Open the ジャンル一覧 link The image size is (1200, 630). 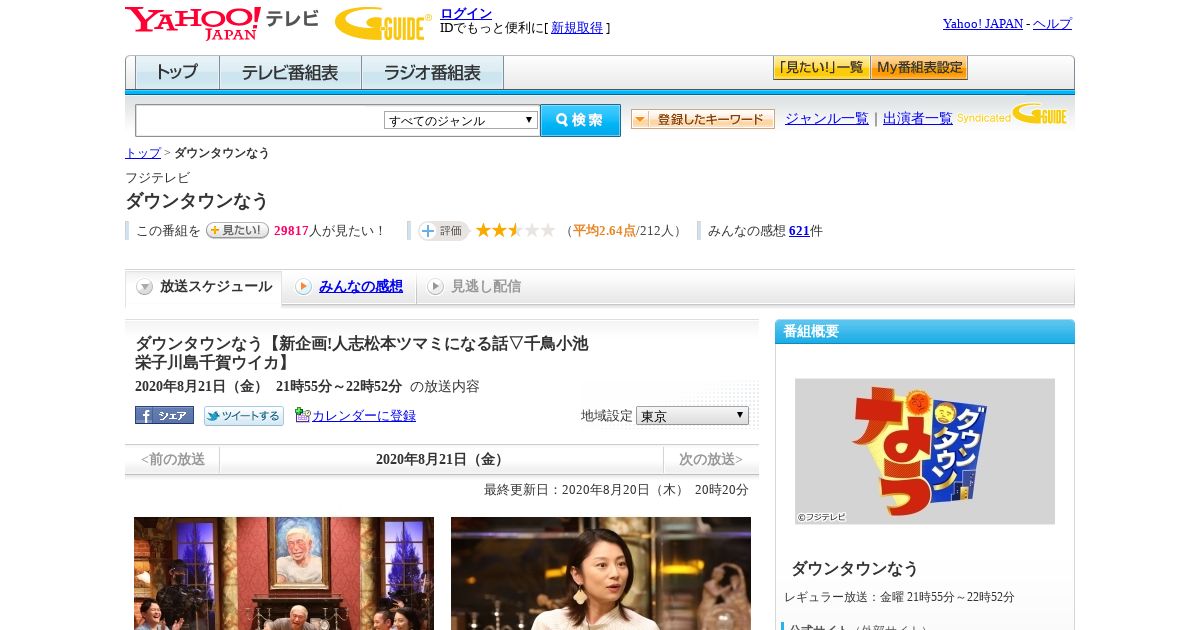click(x=827, y=118)
